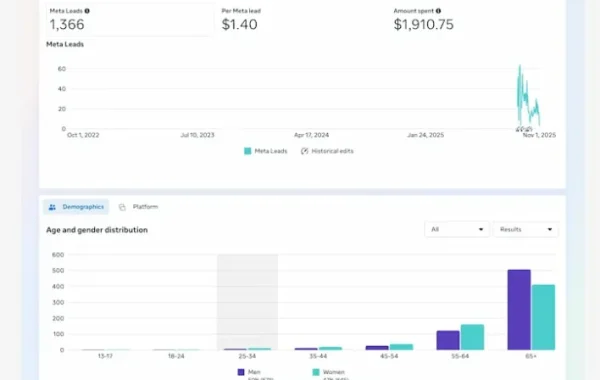This screenshot has height=380, width=600.
Task: Click the Nov 1, 2025 axis label
Action: point(539,135)
